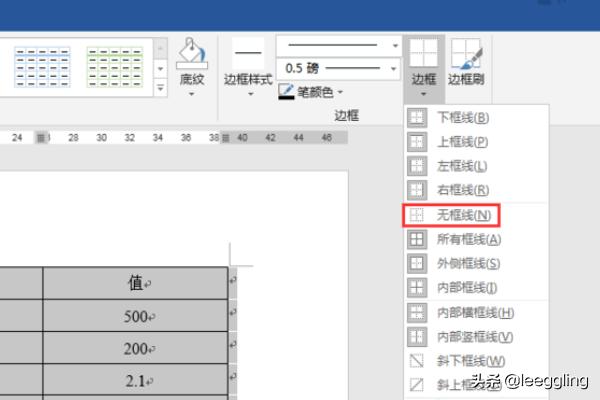600x400 pixels.
Task: Go to the next row of table styles
Action: [161, 69]
